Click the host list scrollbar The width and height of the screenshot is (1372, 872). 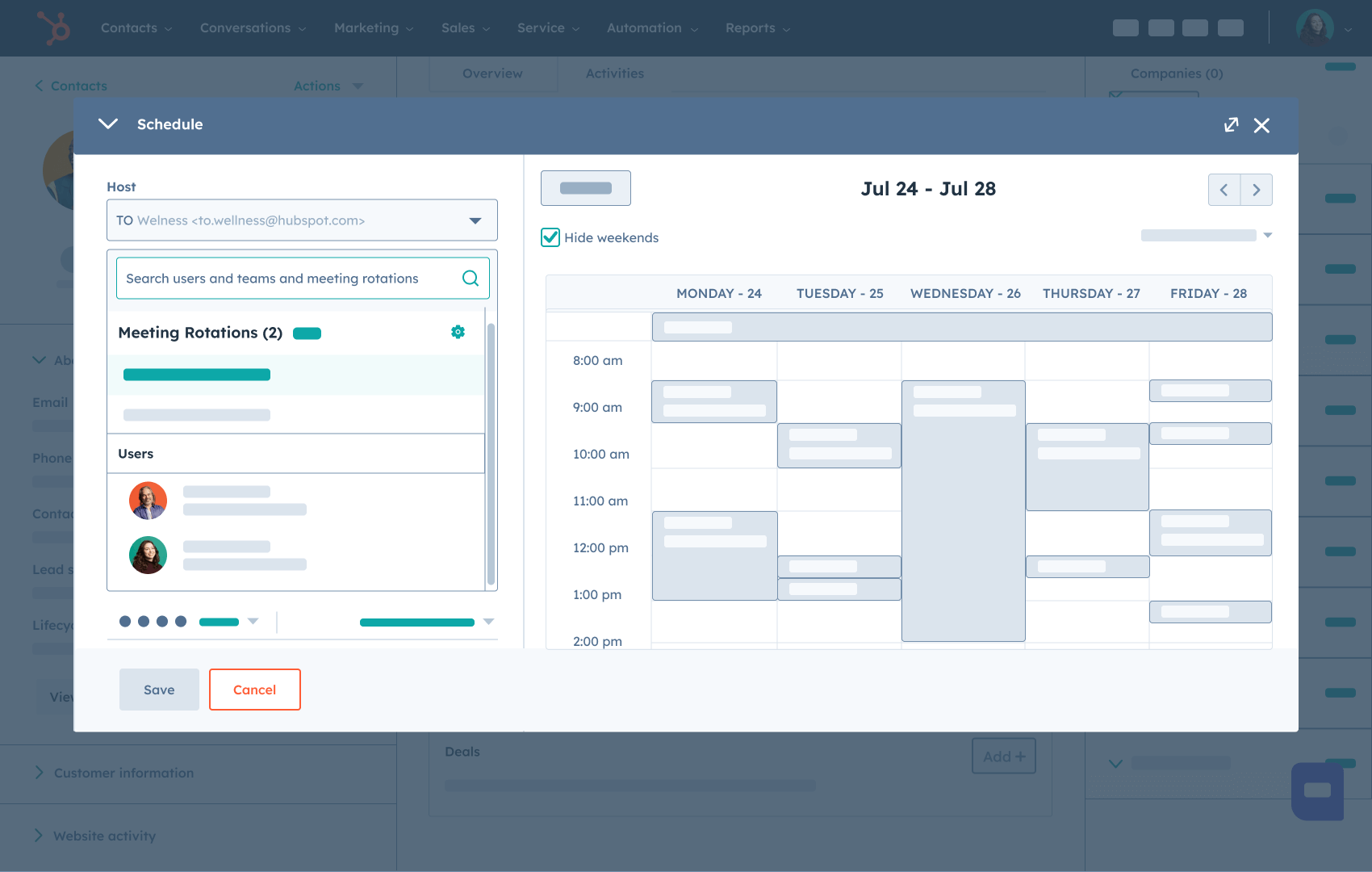click(x=491, y=452)
